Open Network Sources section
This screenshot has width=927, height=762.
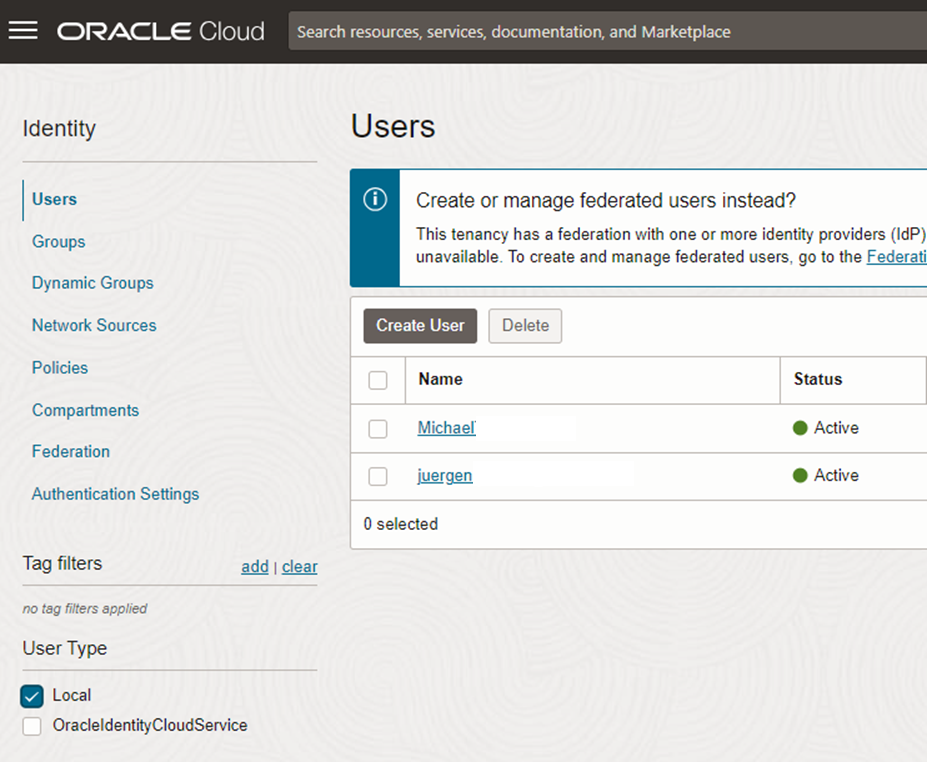point(94,325)
